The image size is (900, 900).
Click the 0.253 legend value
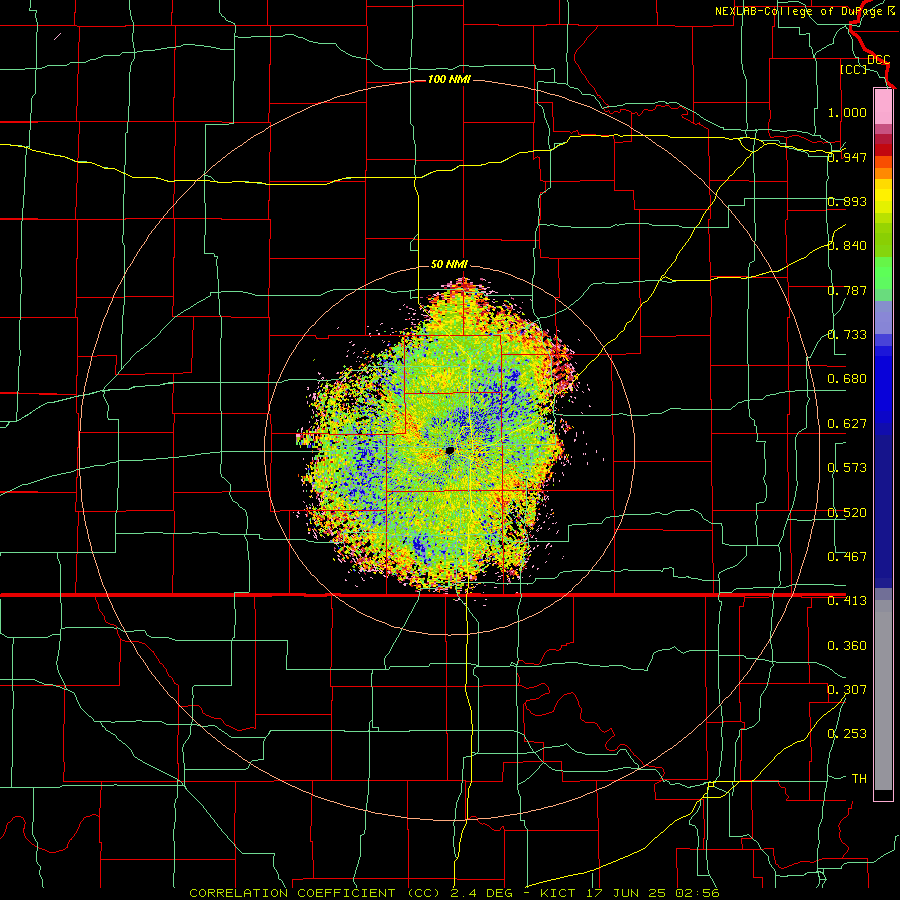[847, 734]
